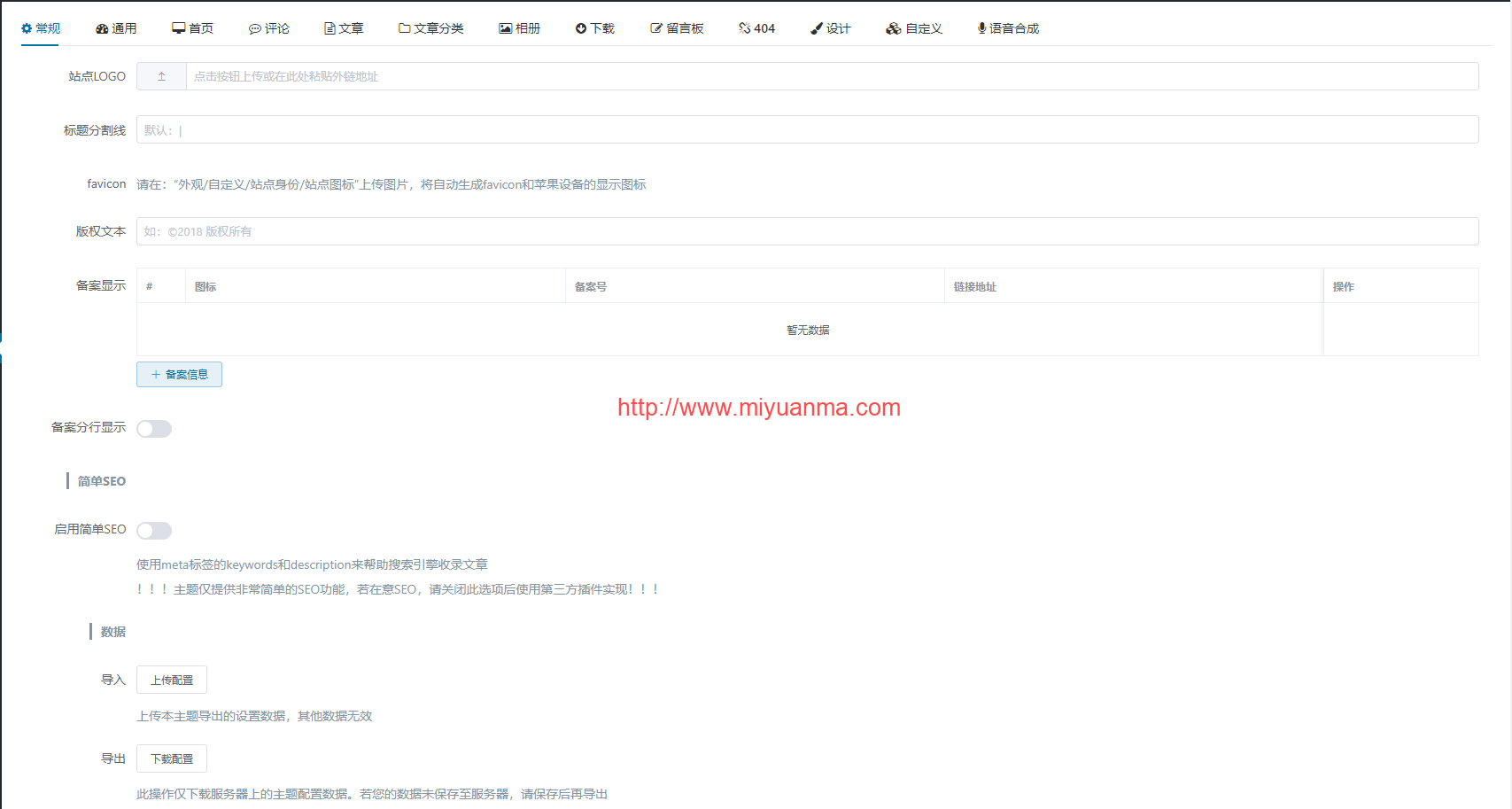Open the 常规 tab
Screen dimensions: 1512x809
(x=41, y=28)
